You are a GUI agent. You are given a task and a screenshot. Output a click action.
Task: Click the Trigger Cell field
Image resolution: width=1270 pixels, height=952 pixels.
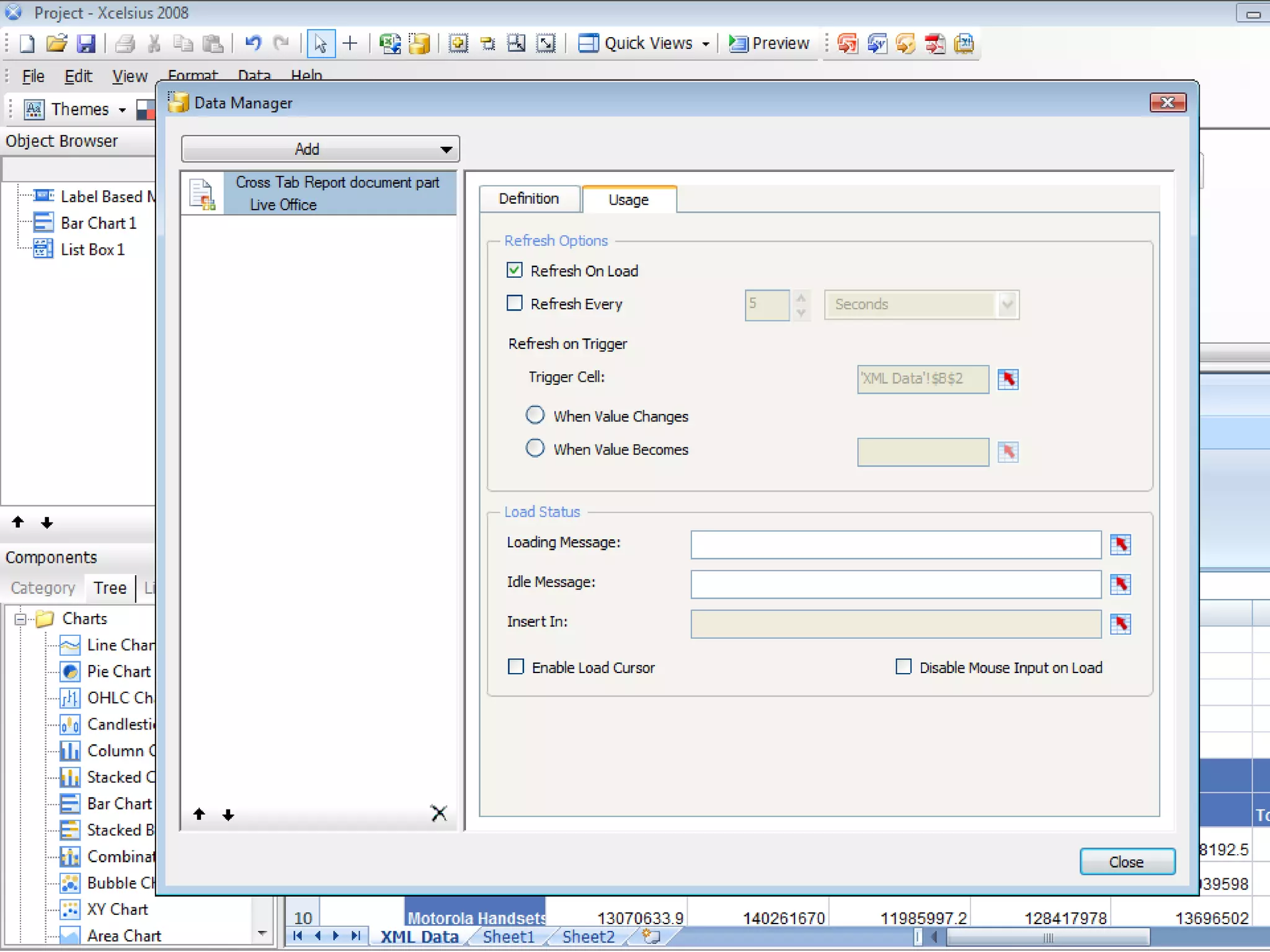[x=923, y=379]
